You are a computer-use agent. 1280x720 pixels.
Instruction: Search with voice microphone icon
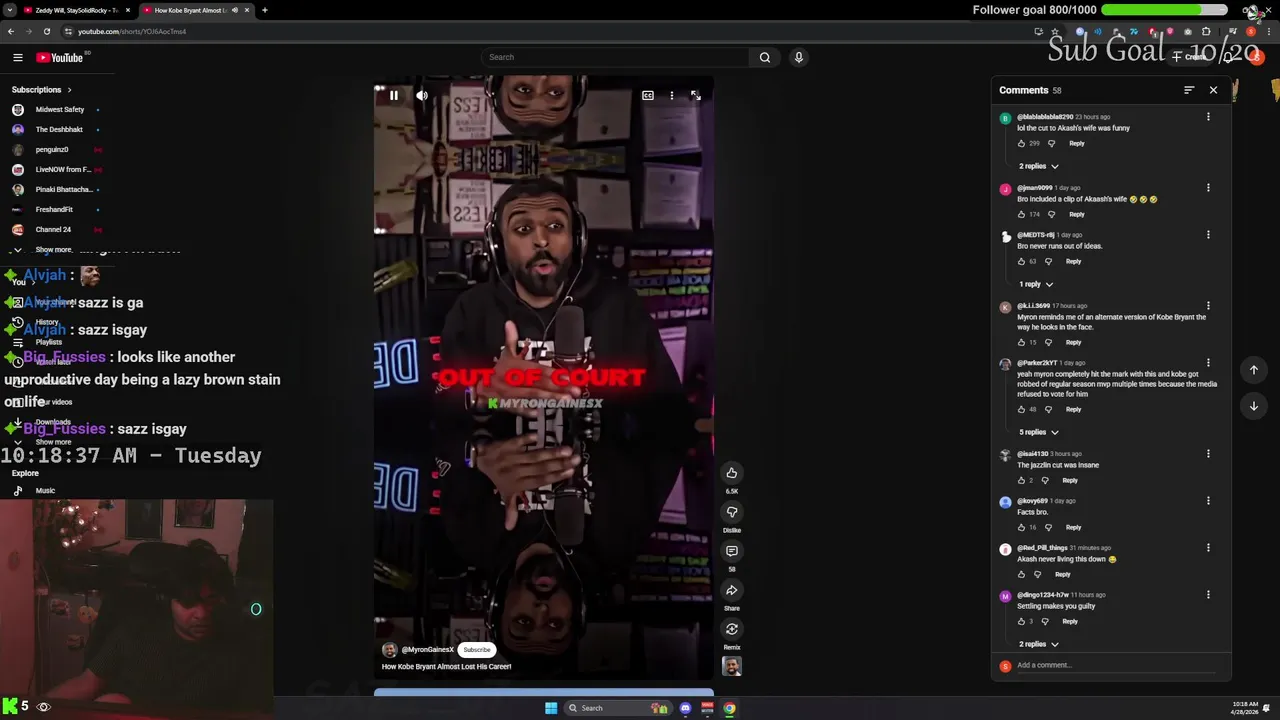tap(798, 57)
